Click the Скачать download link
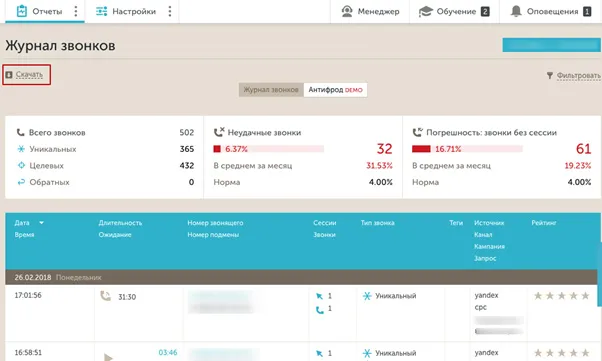The width and height of the screenshot is (602, 361). click(x=29, y=75)
